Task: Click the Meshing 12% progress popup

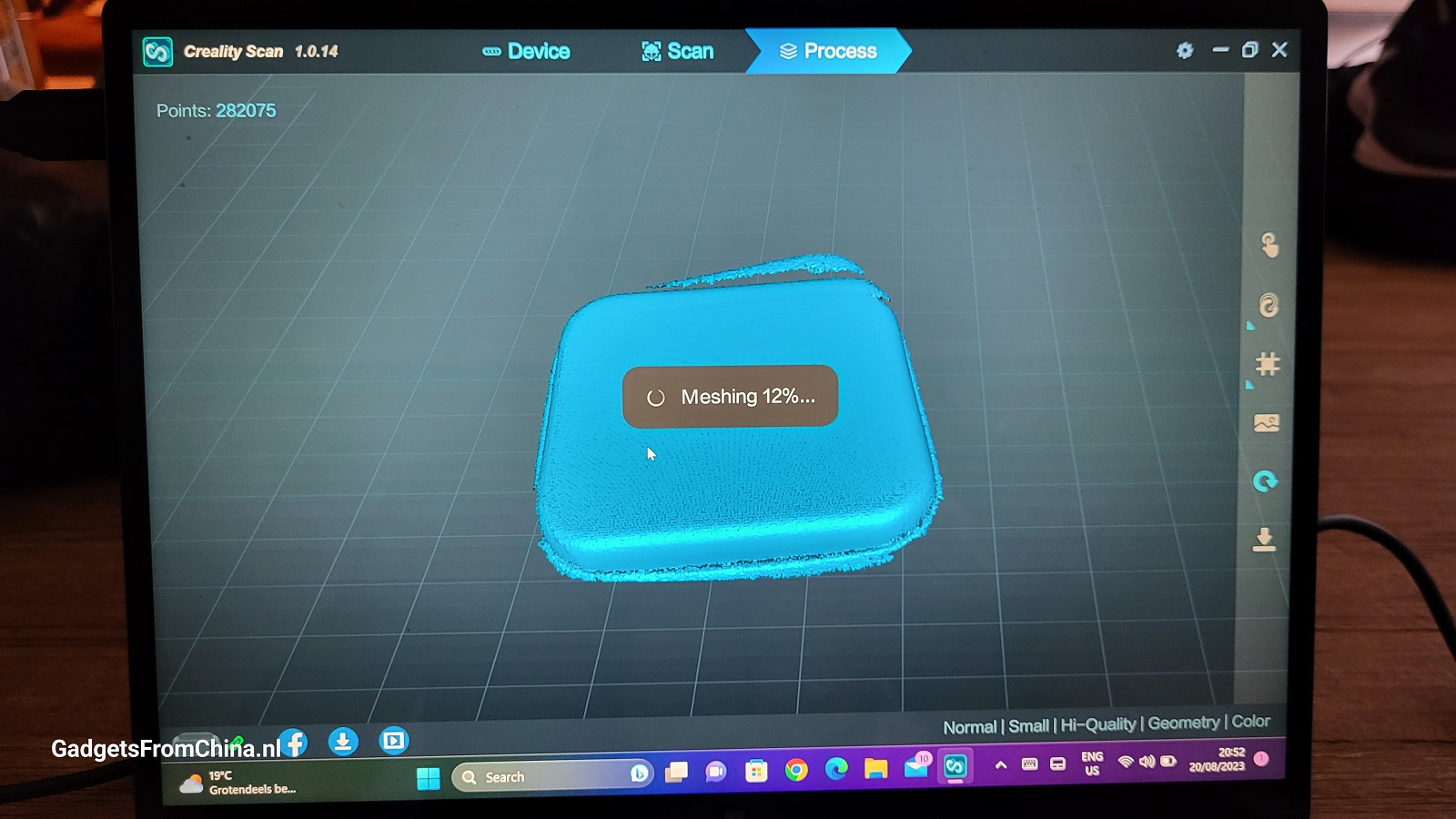Action: pos(730,396)
